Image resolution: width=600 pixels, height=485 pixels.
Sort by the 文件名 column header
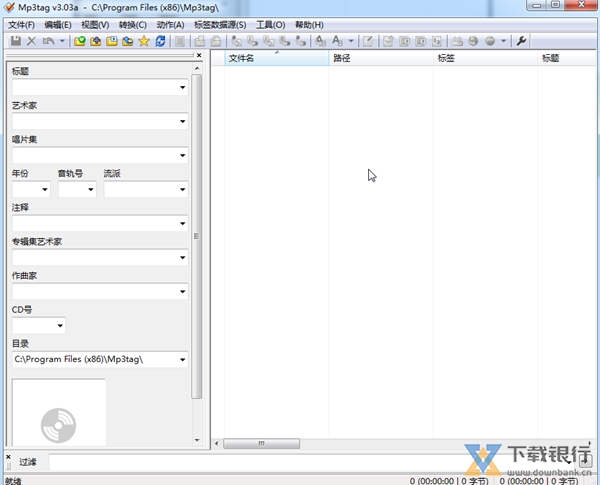coord(276,58)
